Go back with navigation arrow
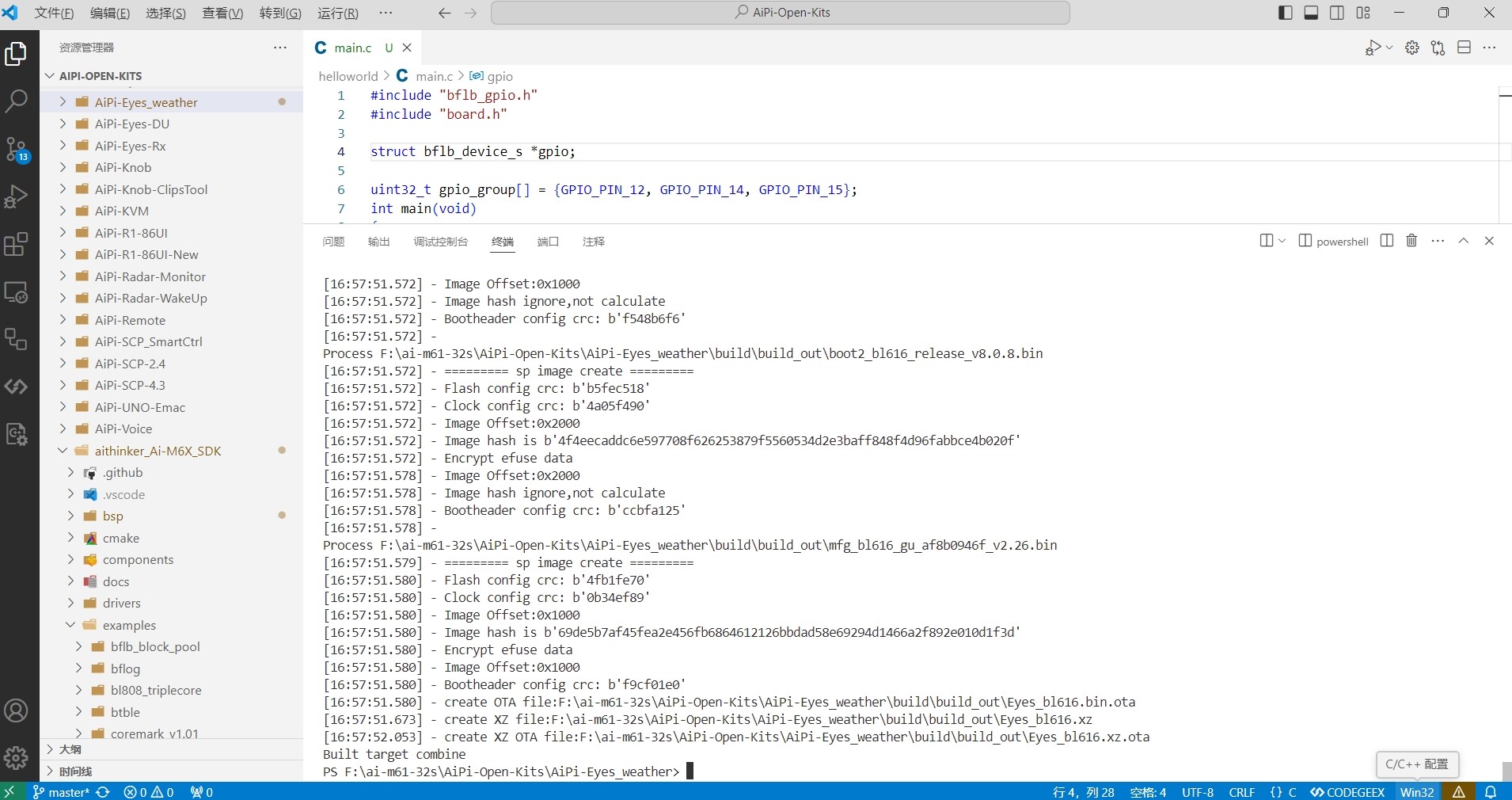Screen dimensions: 1512x800 (445, 13)
